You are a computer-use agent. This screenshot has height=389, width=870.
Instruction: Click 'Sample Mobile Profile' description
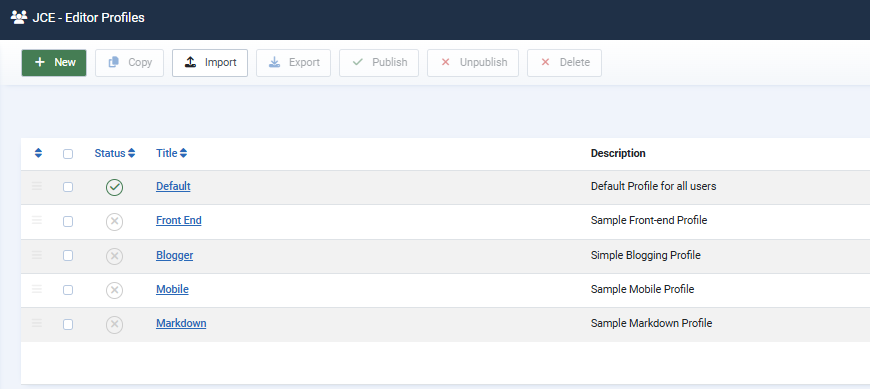[643, 289]
